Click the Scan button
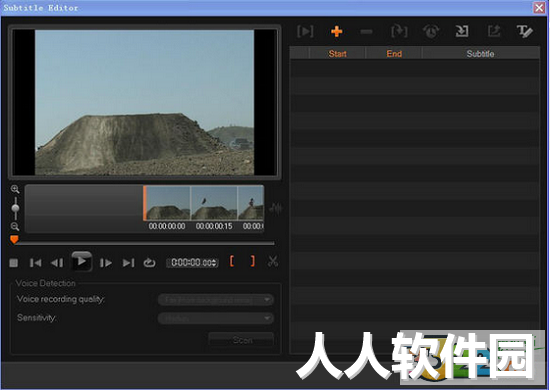The height and width of the screenshot is (390, 550). tap(241, 340)
